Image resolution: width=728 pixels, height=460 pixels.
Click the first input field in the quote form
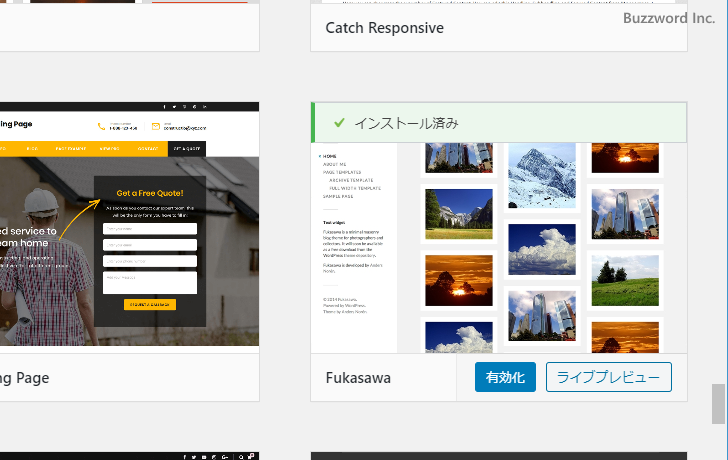point(150,228)
